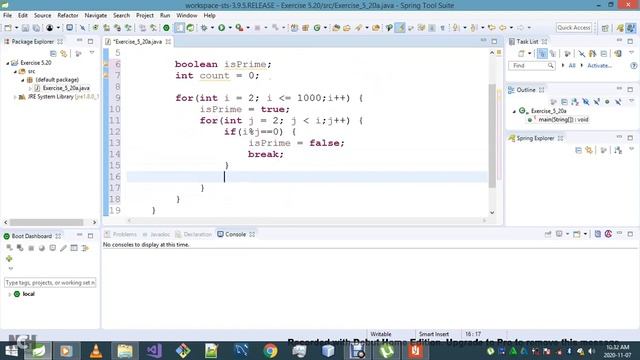Click the Debug bug icon in toolbar
This screenshot has width=640, height=360.
(x=204, y=28)
